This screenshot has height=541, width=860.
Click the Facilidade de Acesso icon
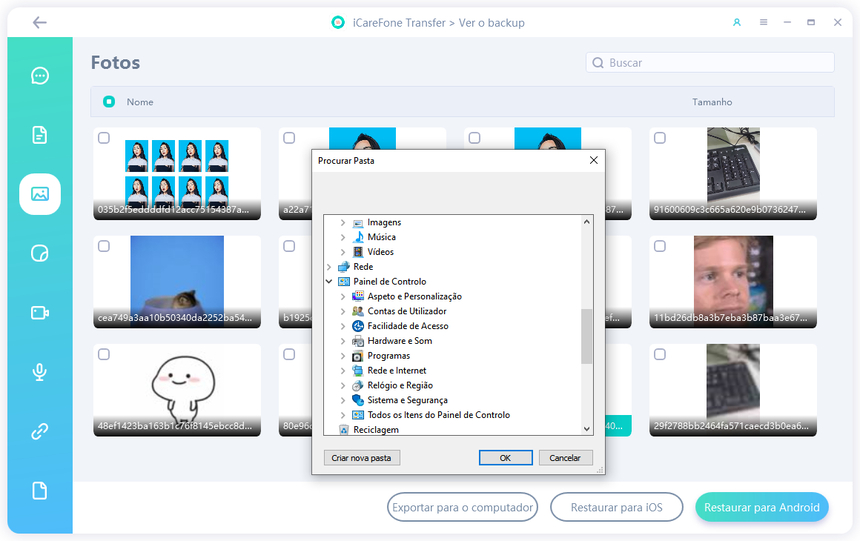tap(358, 326)
